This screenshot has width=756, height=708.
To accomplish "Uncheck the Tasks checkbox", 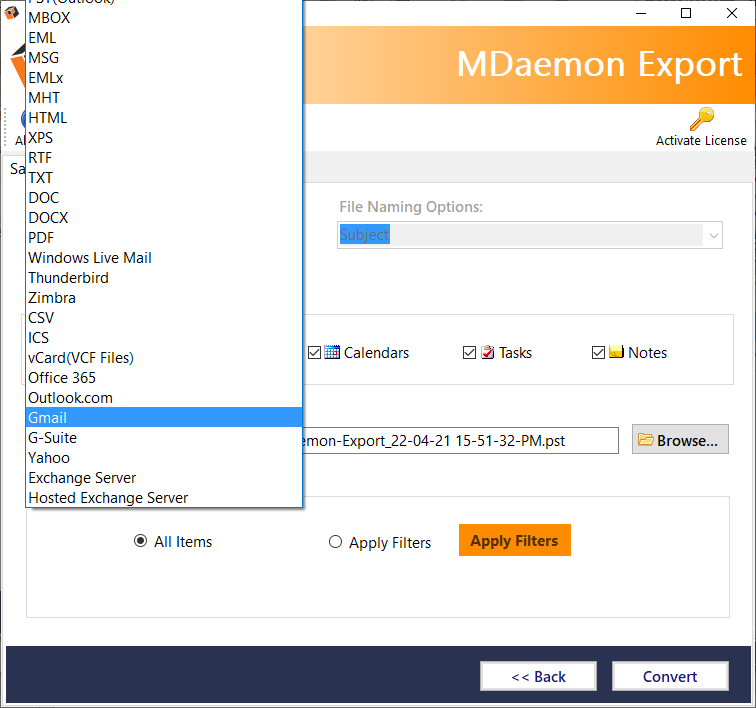I will (469, 353).
